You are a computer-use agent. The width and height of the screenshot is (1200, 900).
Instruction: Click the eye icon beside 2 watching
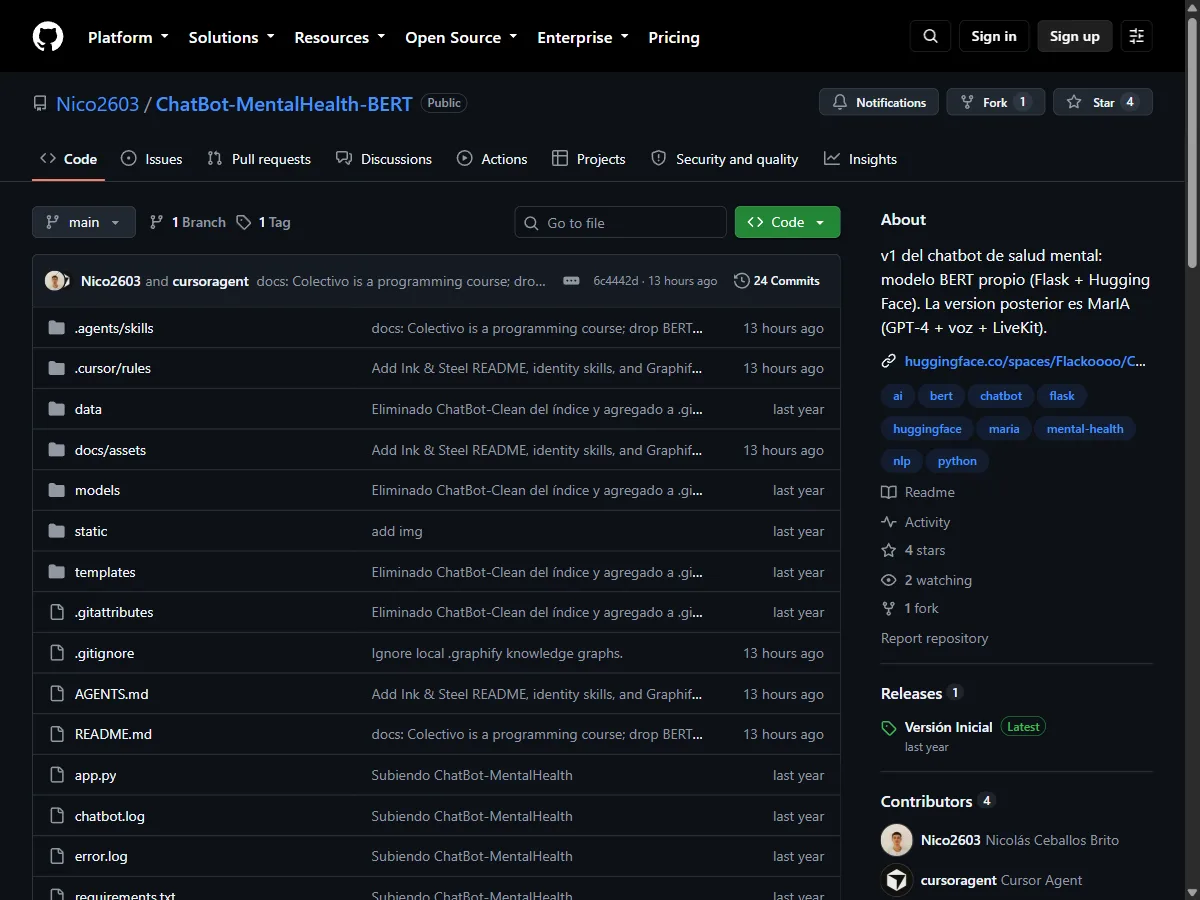(x=888, y=580)
